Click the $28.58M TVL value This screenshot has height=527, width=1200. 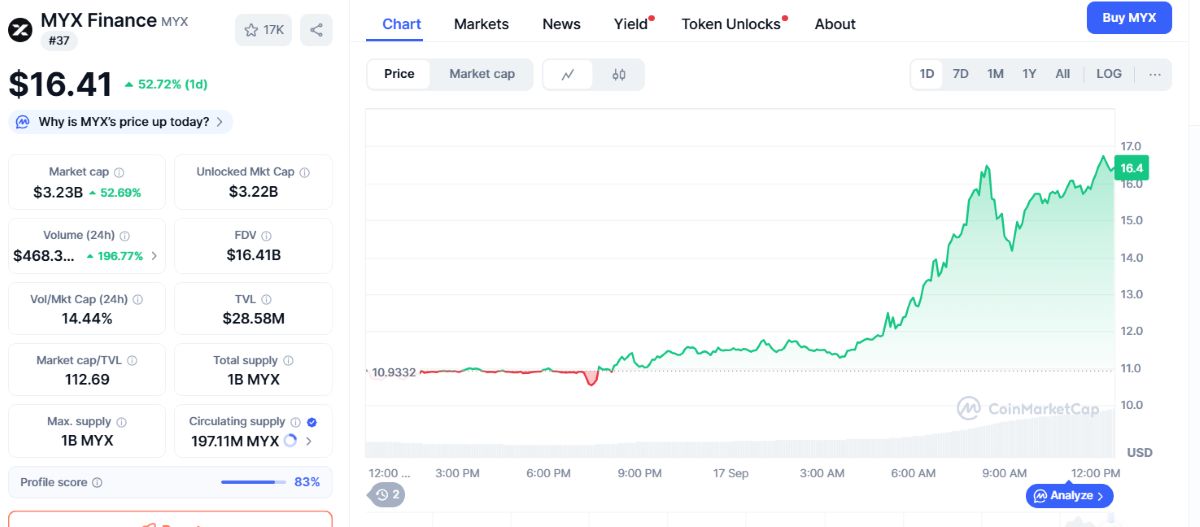(253, 318)
